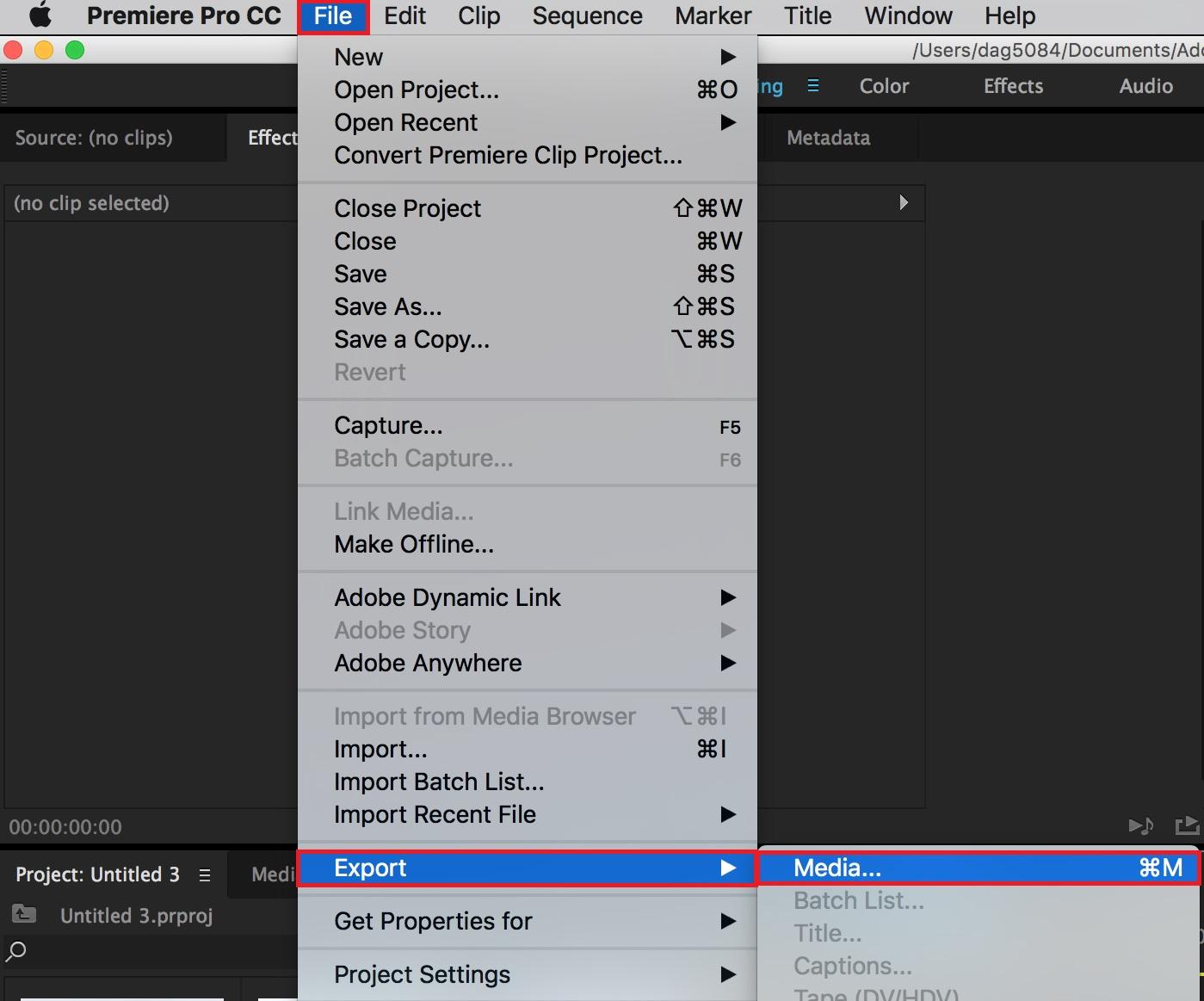The width and height of the screenshot is (1204, 1001).
Task: Open the Source (no clips) tab
Action: [94, 138]
